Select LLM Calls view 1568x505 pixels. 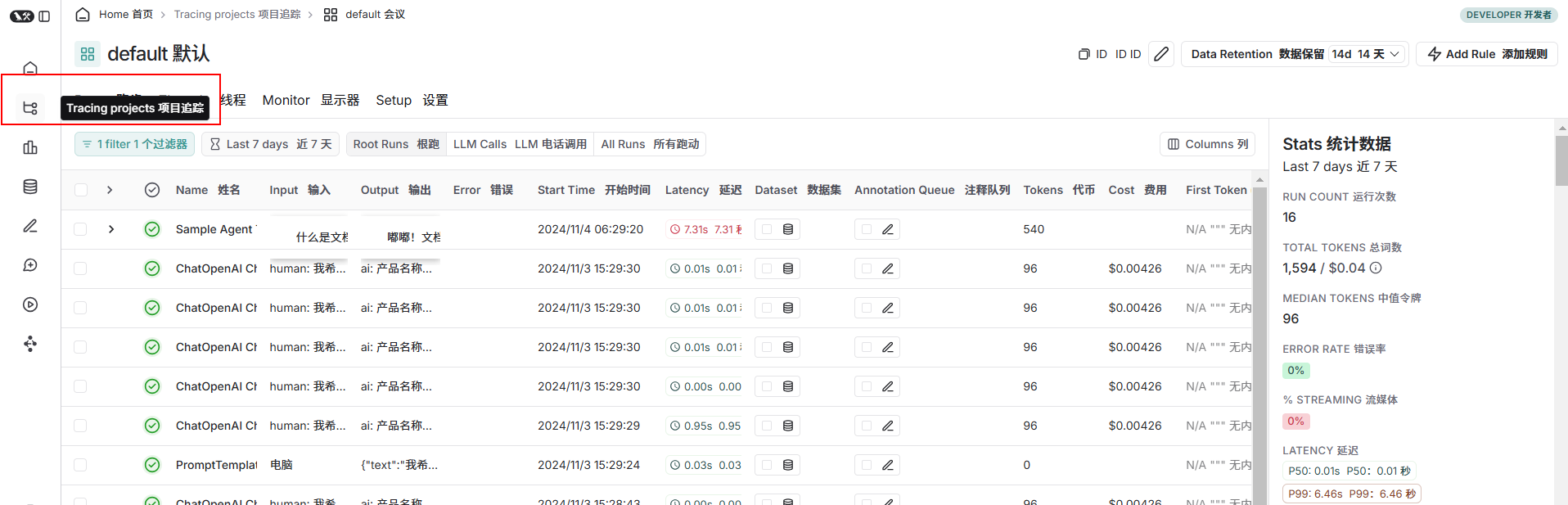[x=520, y=144]
